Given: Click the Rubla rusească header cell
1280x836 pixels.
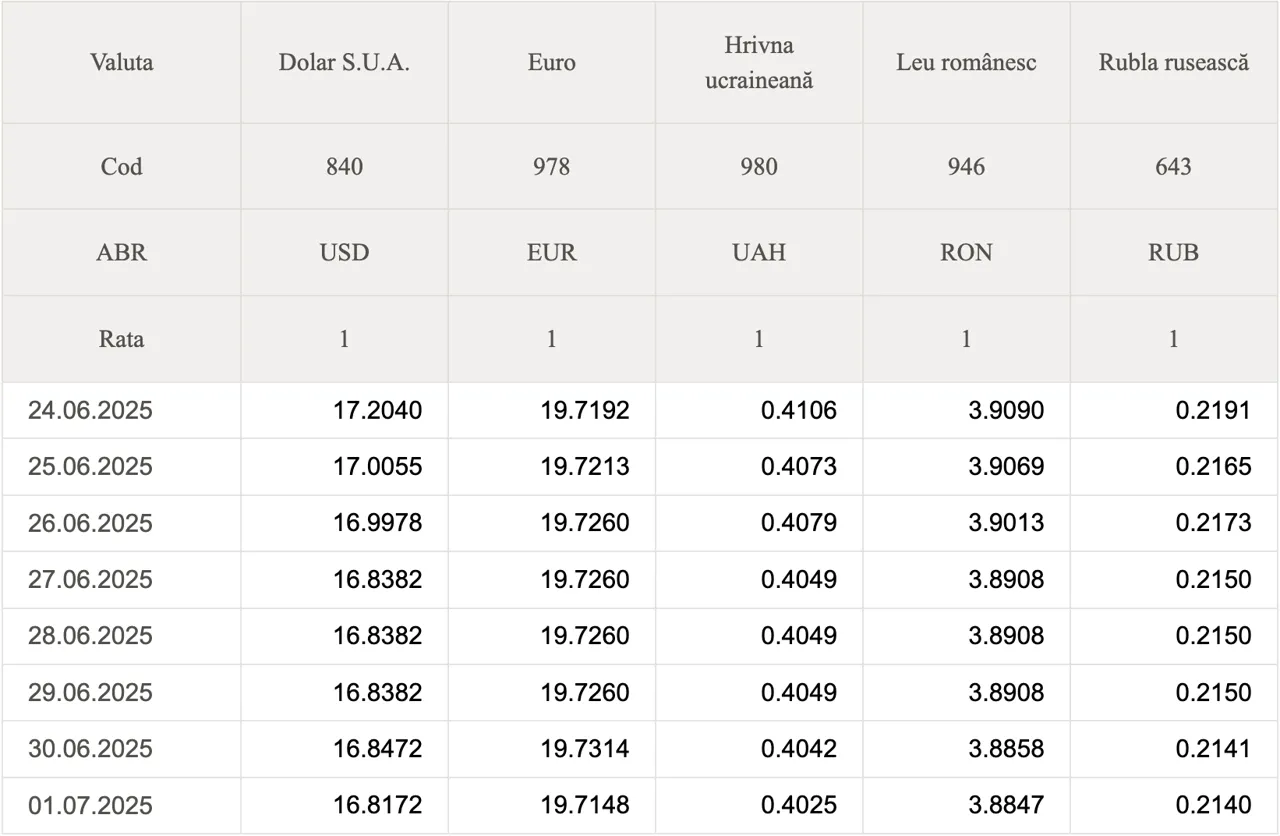Looking at the screenshot, I should [1174, 62].
